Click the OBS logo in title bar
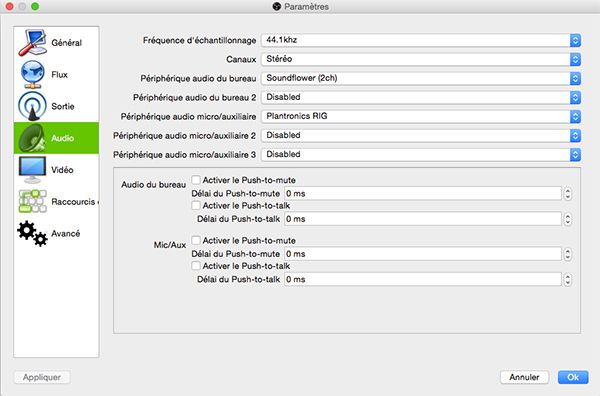 coord(277,7)
